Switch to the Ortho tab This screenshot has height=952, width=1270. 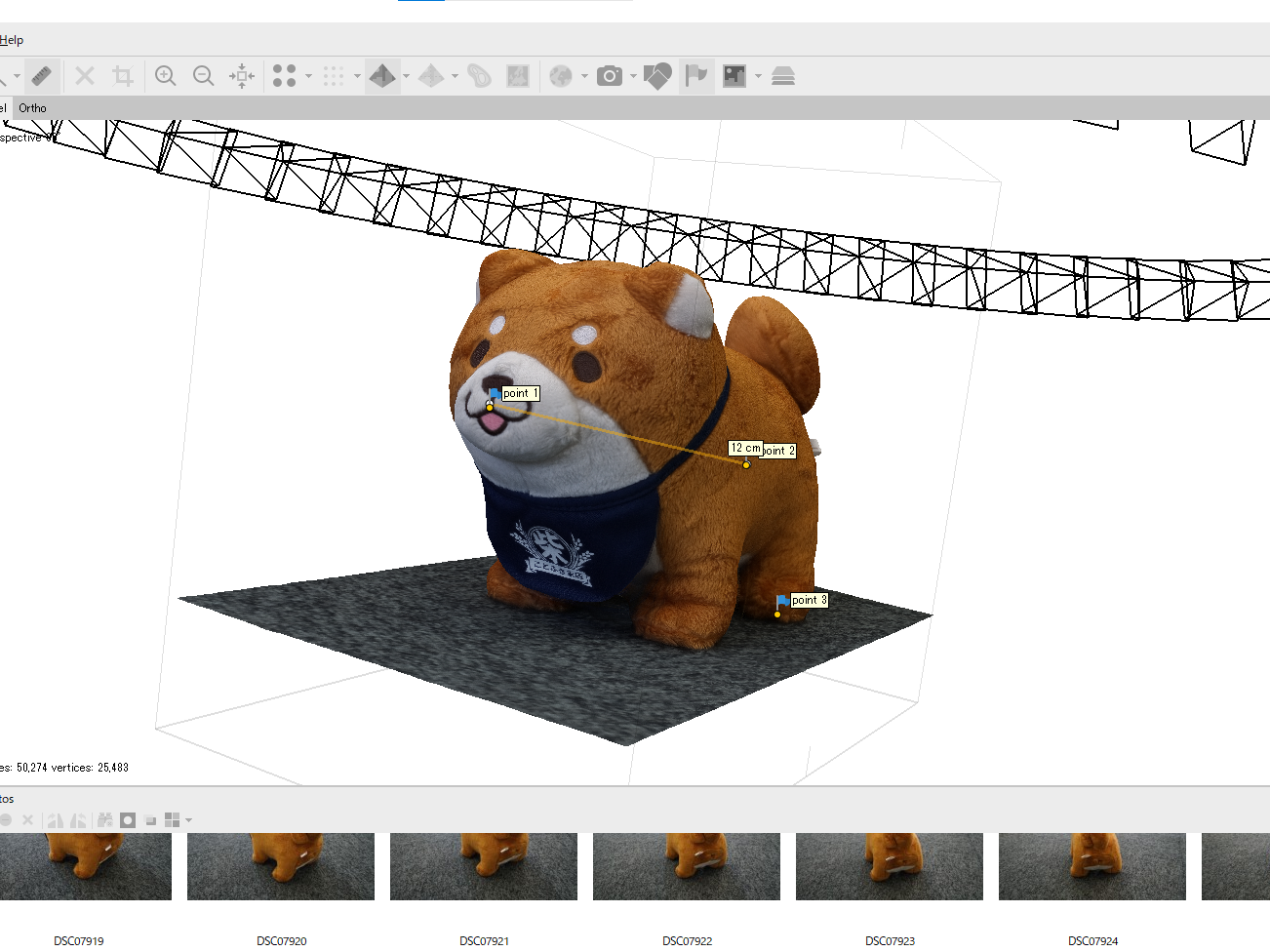pos(32,108)
